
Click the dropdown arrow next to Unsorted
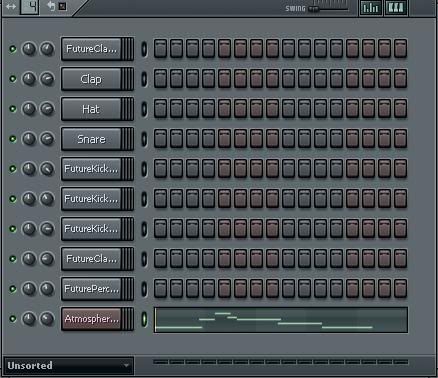[126, 366]
